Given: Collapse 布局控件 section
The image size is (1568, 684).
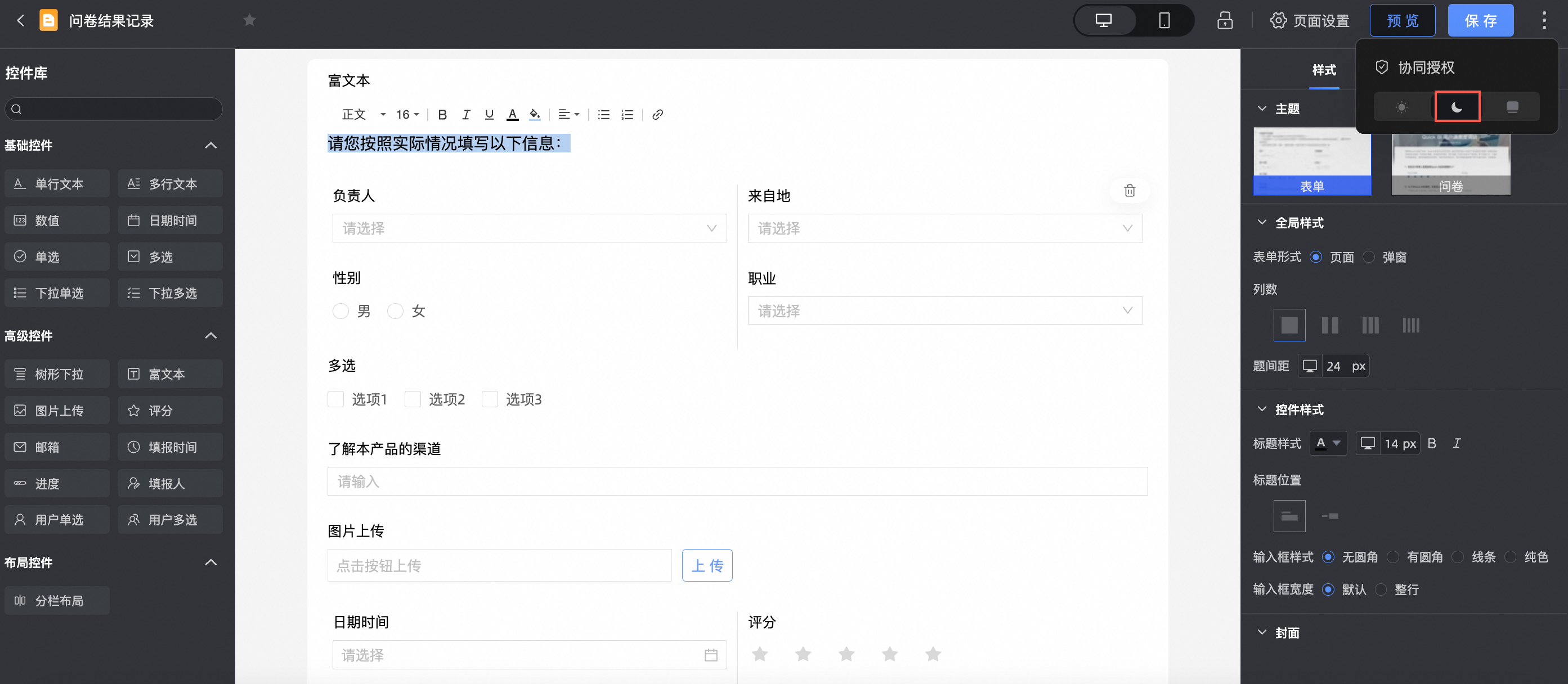Looking at the screenshot, I should pos(210,562).
